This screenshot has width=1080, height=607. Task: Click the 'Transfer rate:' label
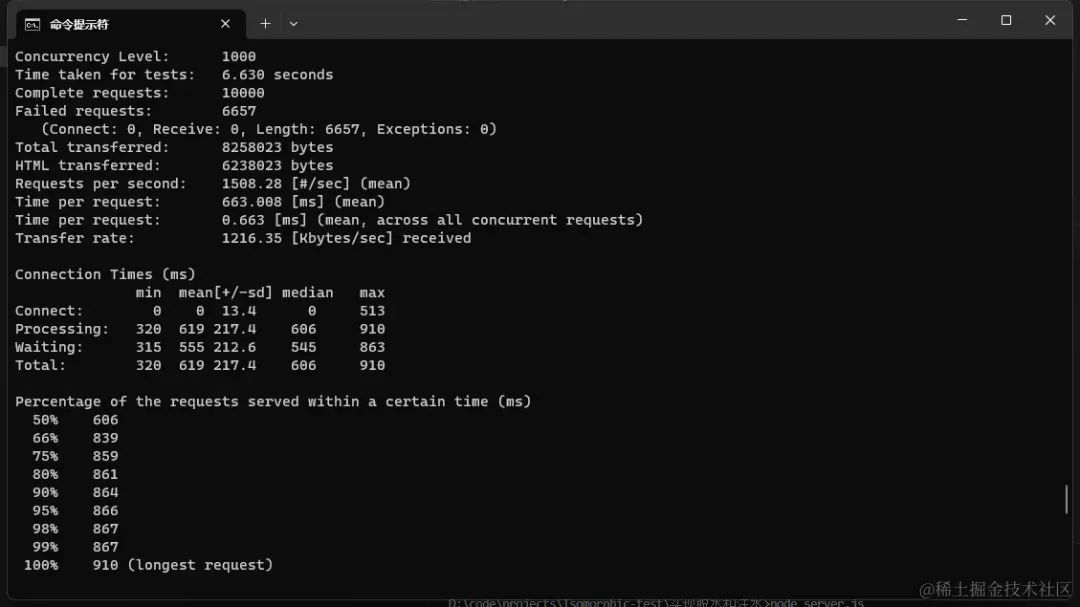75,238
